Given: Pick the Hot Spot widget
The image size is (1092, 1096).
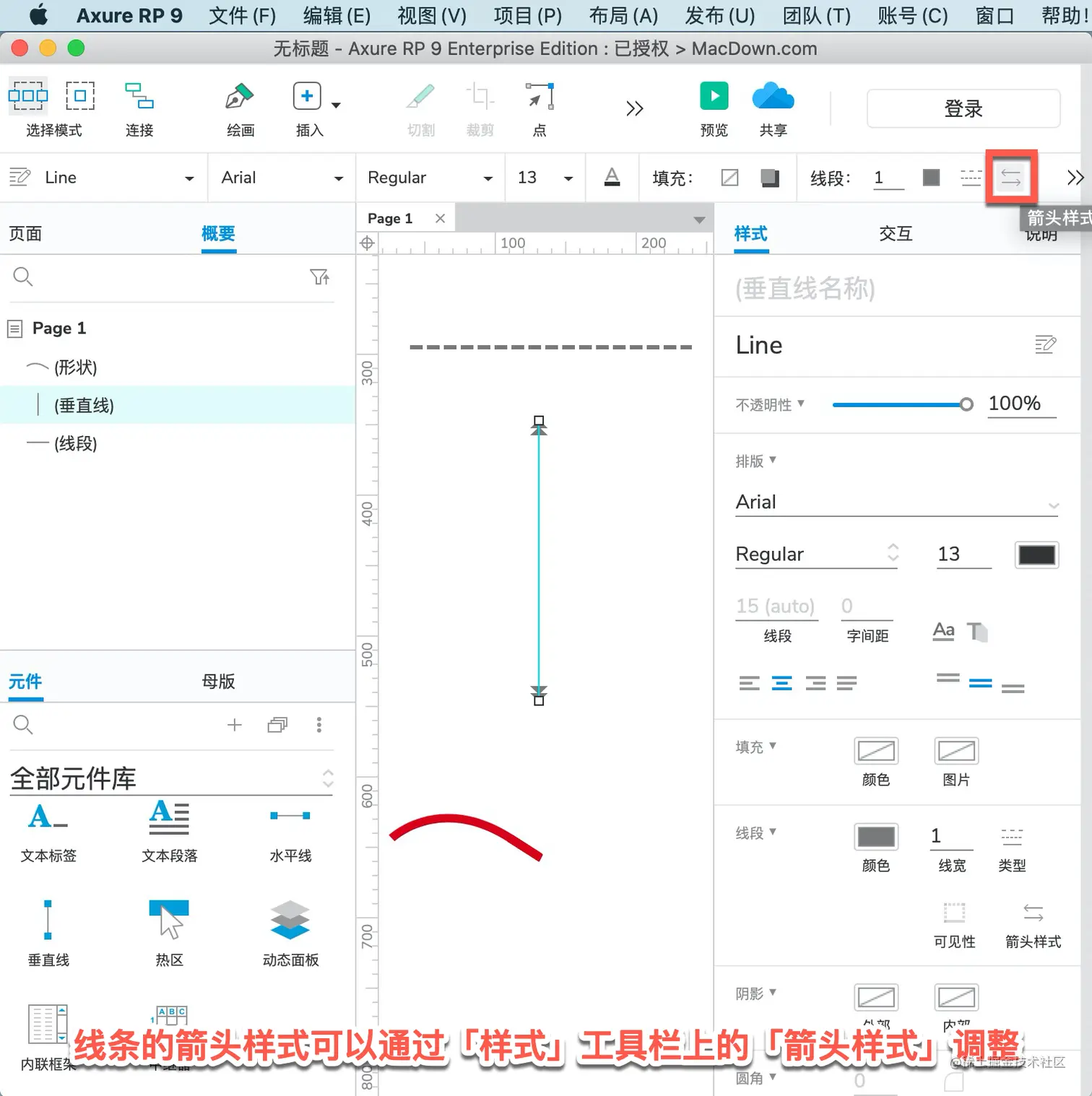Looking at the screenshot, I should [170, 933].
